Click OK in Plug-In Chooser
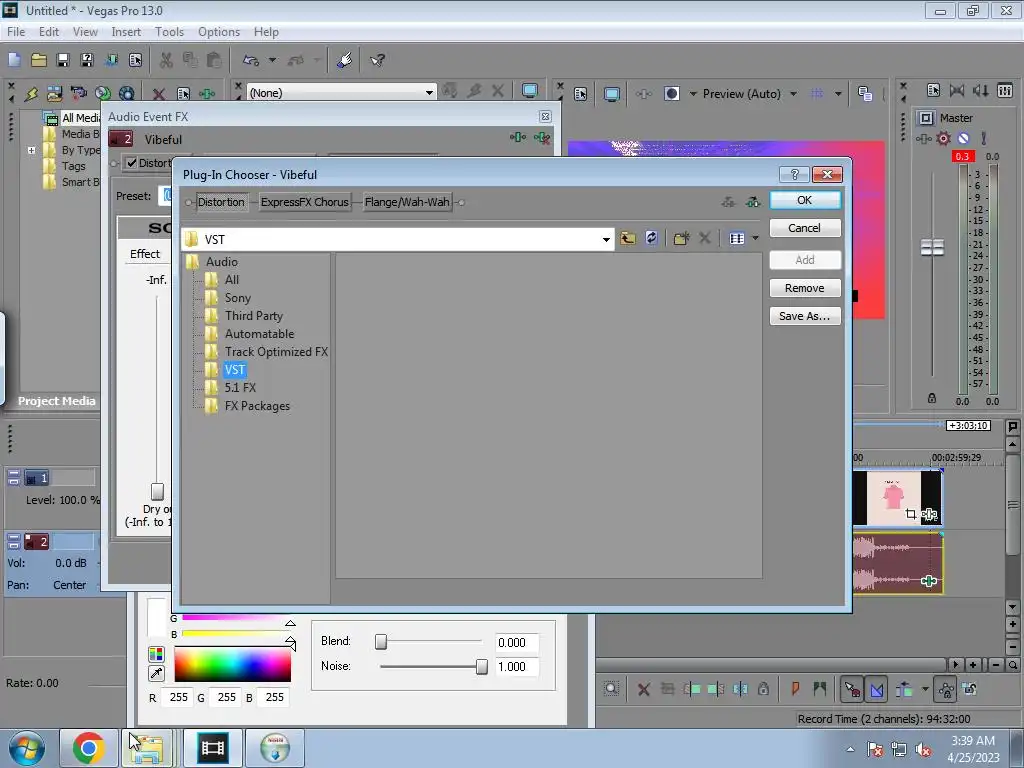The image size is (1024, 768). coord(805,200)
